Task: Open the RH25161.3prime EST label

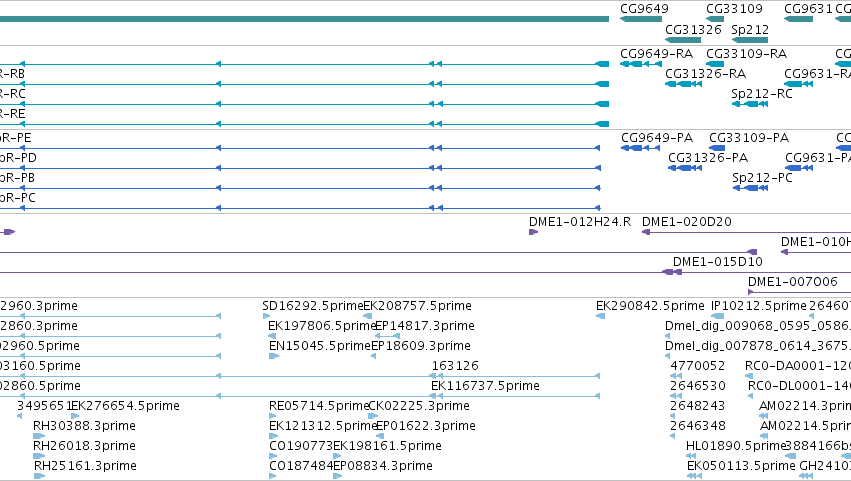Action: (85, 466)
